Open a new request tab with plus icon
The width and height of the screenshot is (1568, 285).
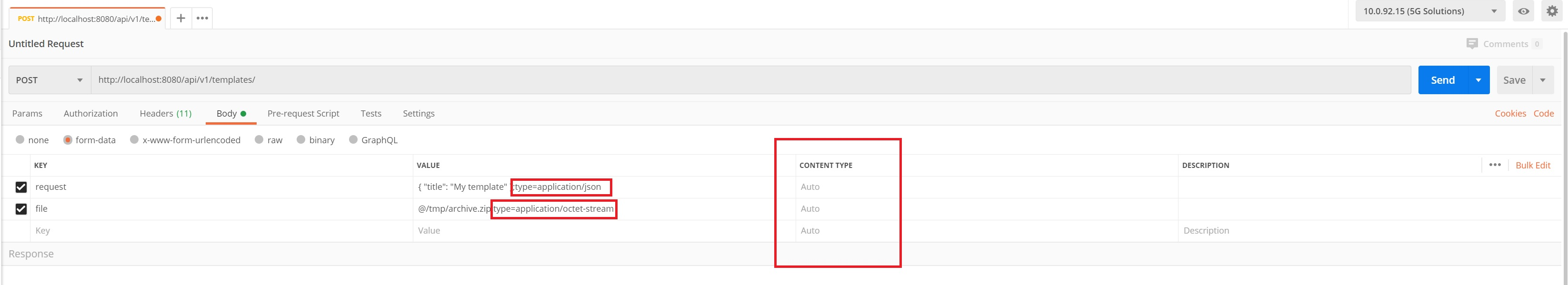pyautogui.click(x=180, y=18)
